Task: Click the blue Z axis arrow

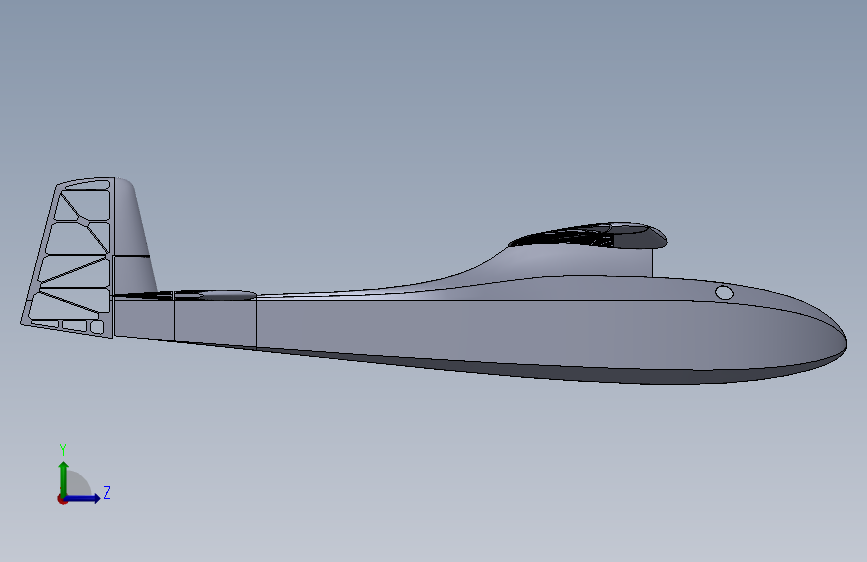Action: [83, 498]
